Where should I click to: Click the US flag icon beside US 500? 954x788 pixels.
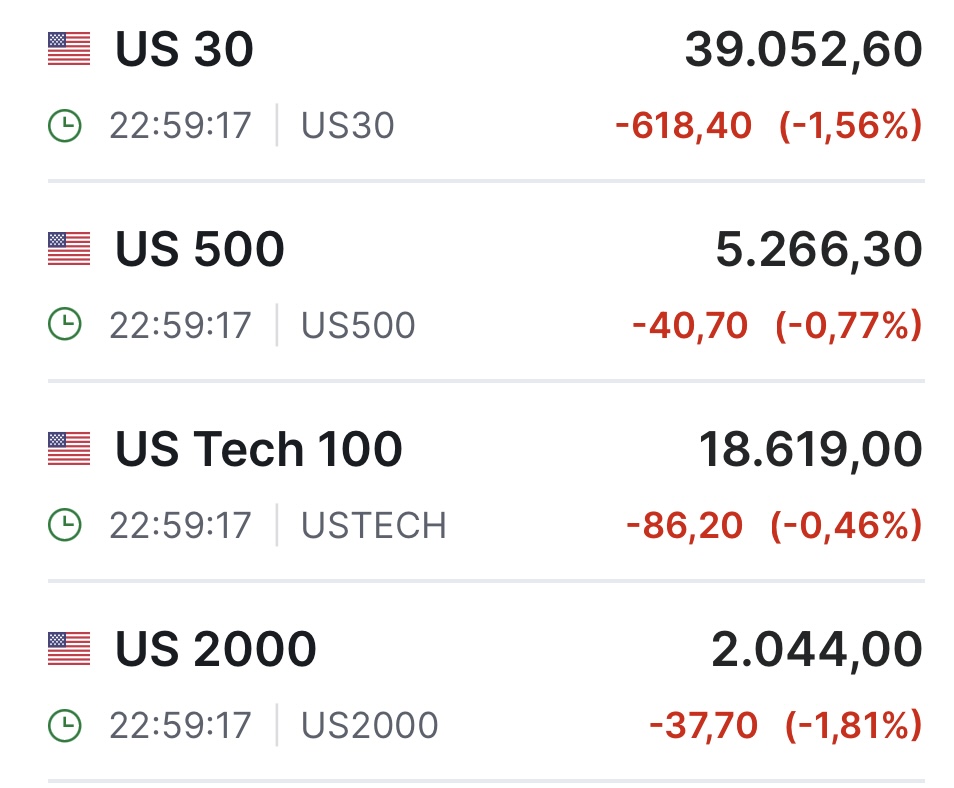(69, 249)
